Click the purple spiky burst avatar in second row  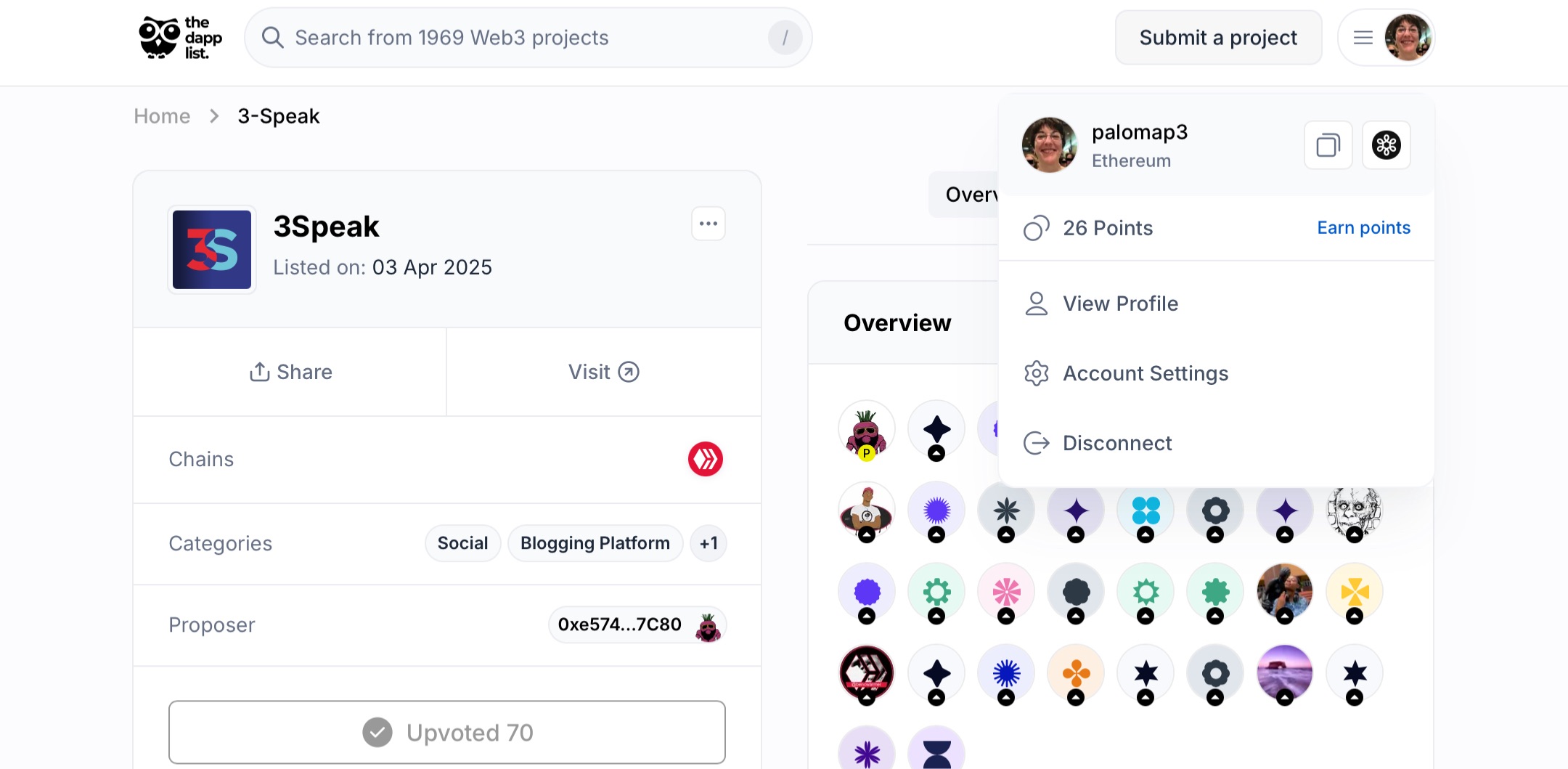[936, 511]
